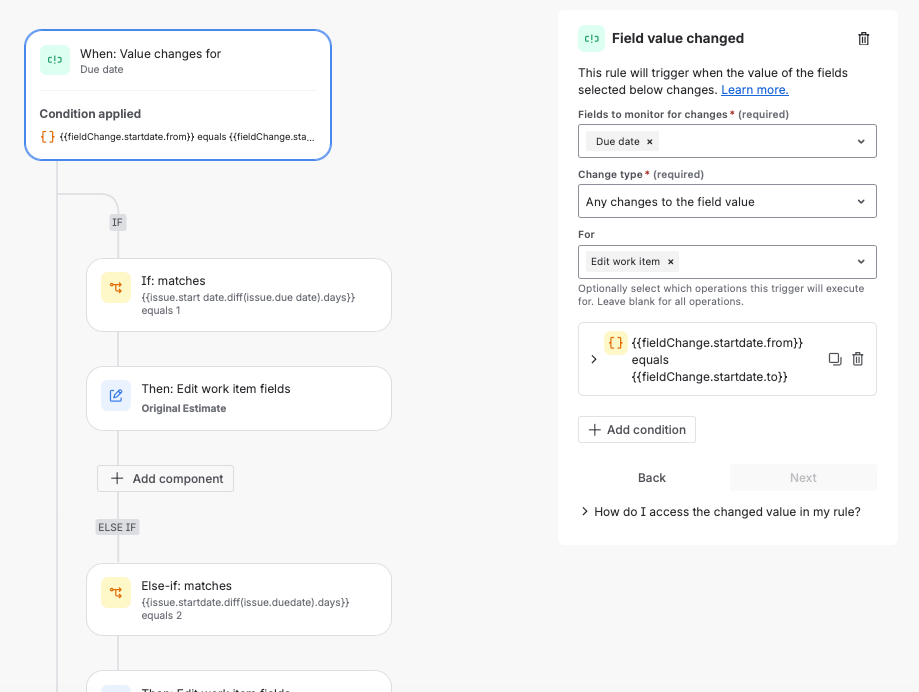Image resolution: width=919 pixels, height=692 pixels.
Task: Click the 'Add condition' button
Action: pyautogui.click(x=637, y=430)
